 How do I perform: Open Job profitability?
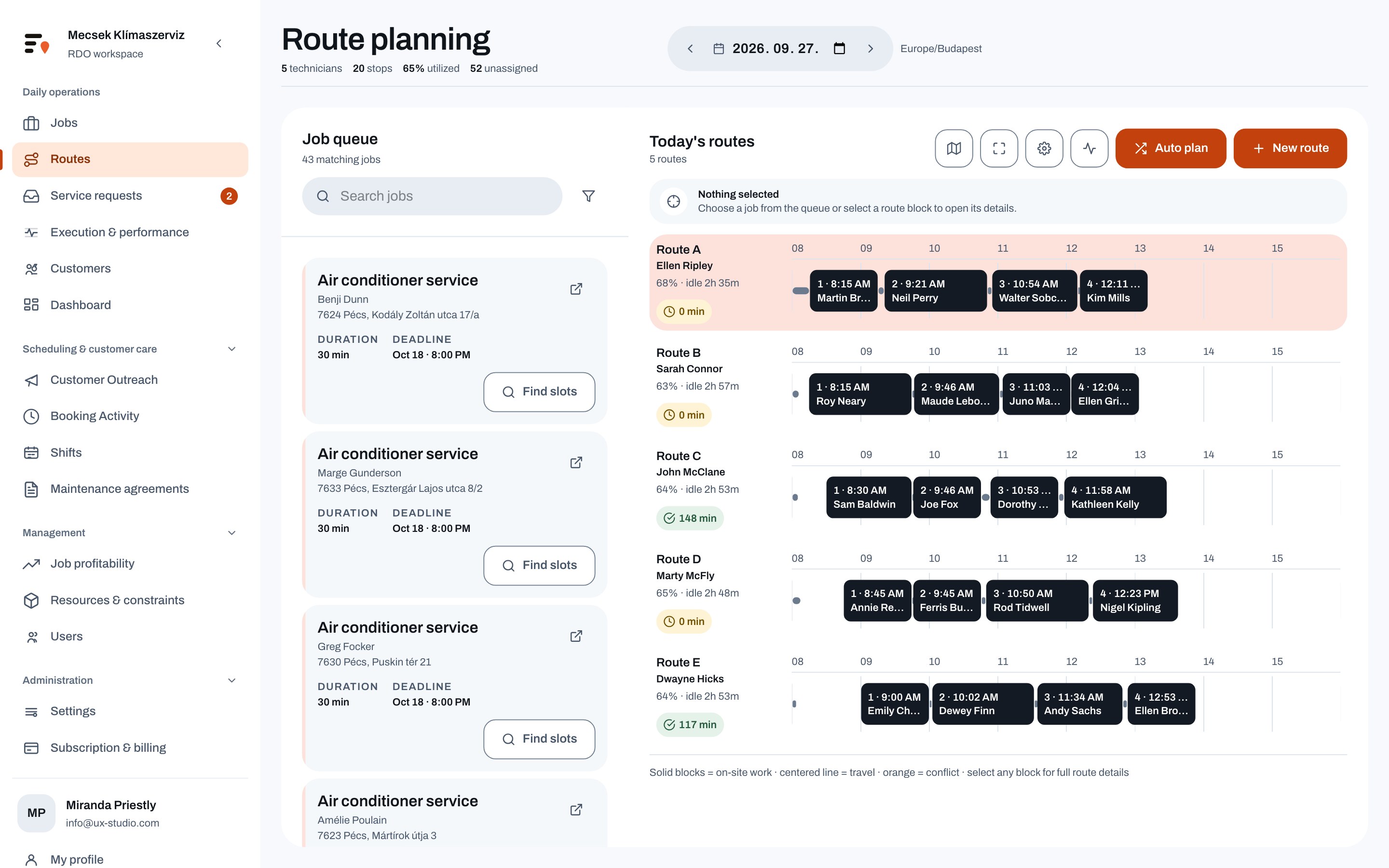click(130, 564)
